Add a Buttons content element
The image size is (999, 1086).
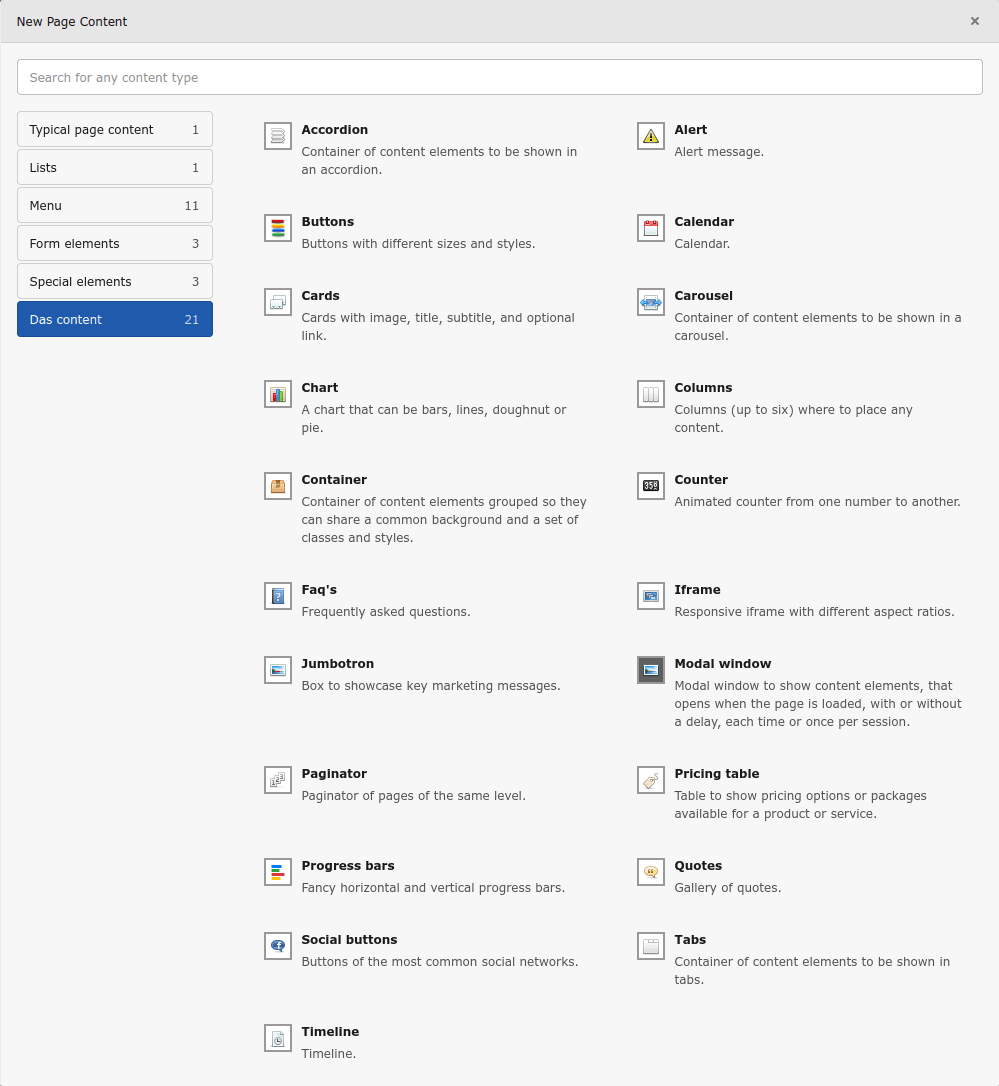click(x=277, y=228)
